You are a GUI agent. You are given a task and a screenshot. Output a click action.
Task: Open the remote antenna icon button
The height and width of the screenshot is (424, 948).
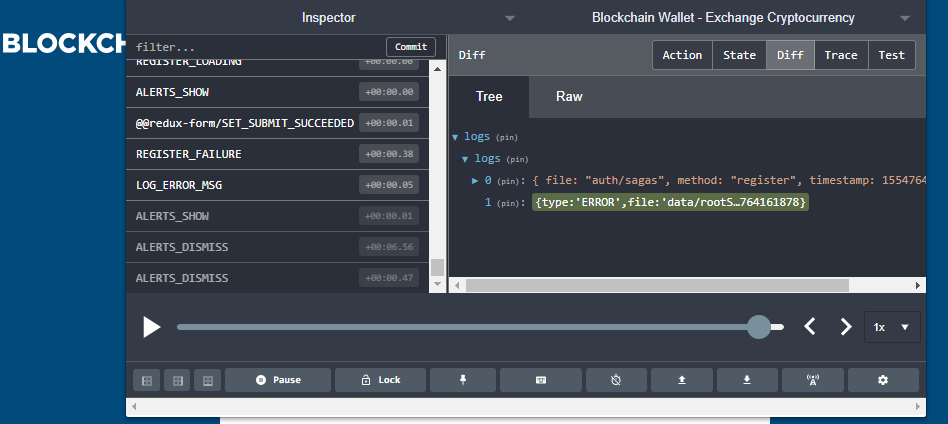tap(813, 380)
